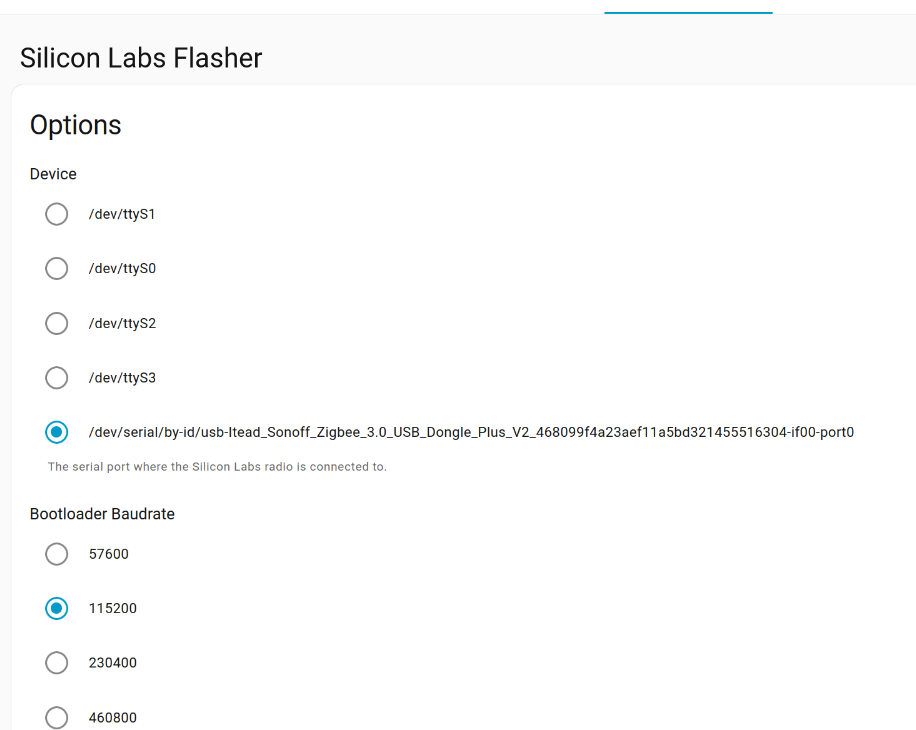Viewport: 916px width, 730px height.
Task: Choose the 115200 baudrate radio button
Action: [57, 608]
